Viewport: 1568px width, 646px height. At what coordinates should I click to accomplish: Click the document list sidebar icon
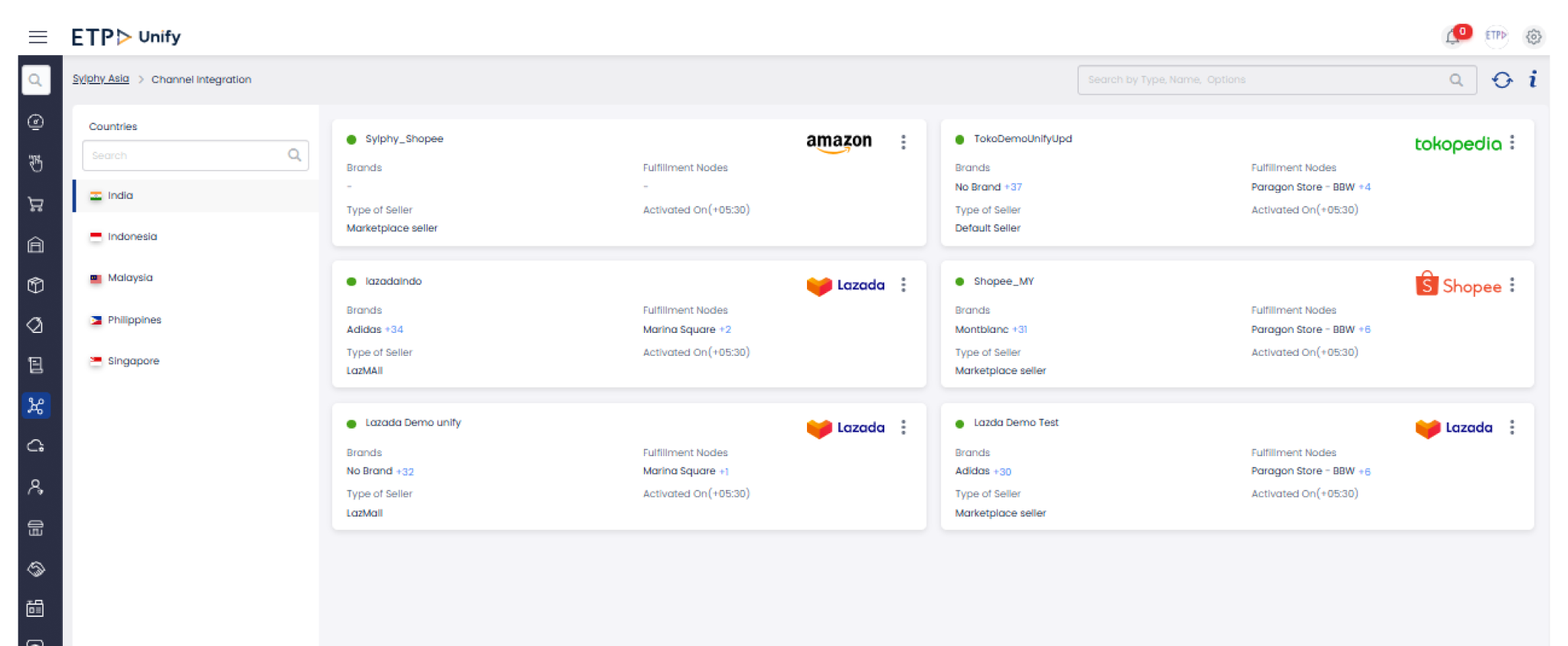click(x=35, y=365)
